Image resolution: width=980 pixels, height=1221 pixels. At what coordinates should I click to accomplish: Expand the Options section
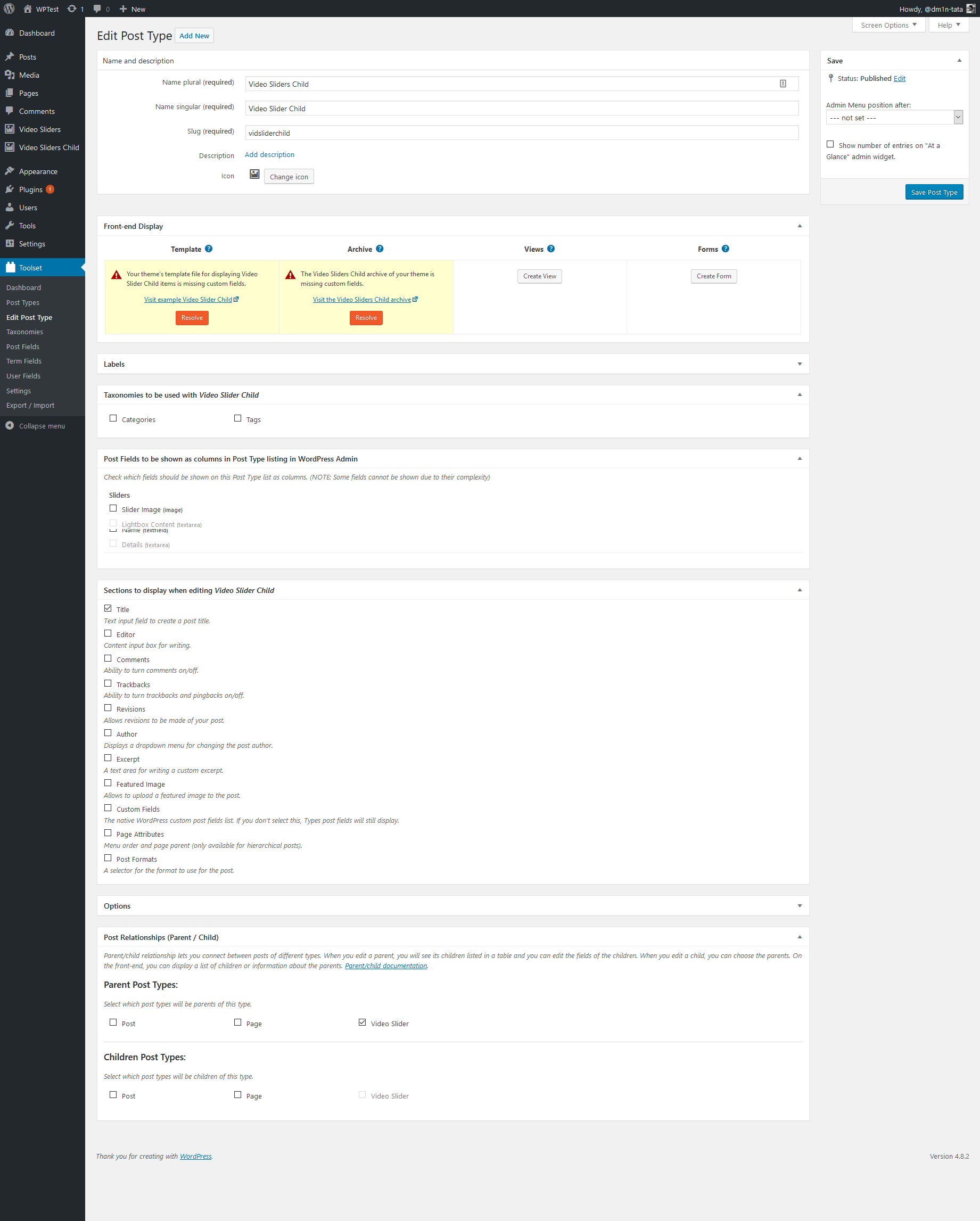pos(800,905)
